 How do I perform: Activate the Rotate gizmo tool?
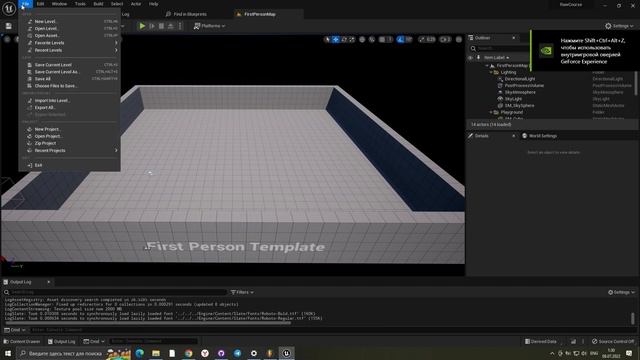tap(344, 40)
